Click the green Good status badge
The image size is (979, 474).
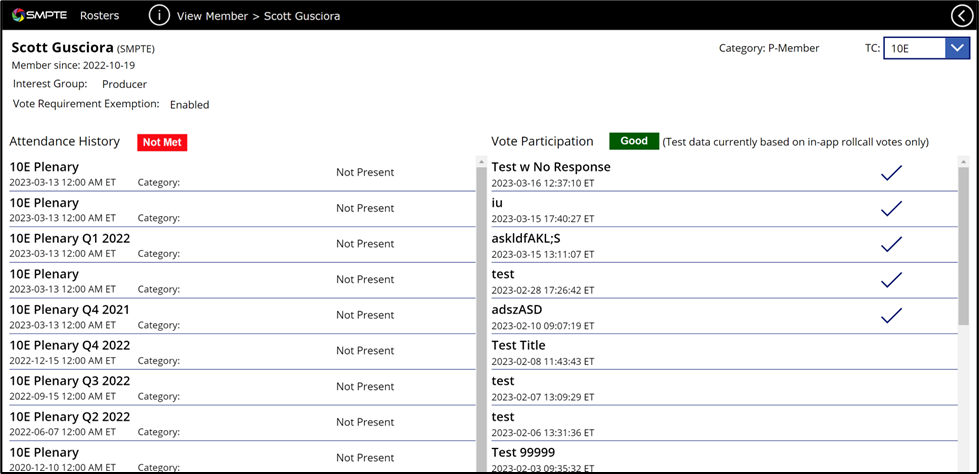634,141
